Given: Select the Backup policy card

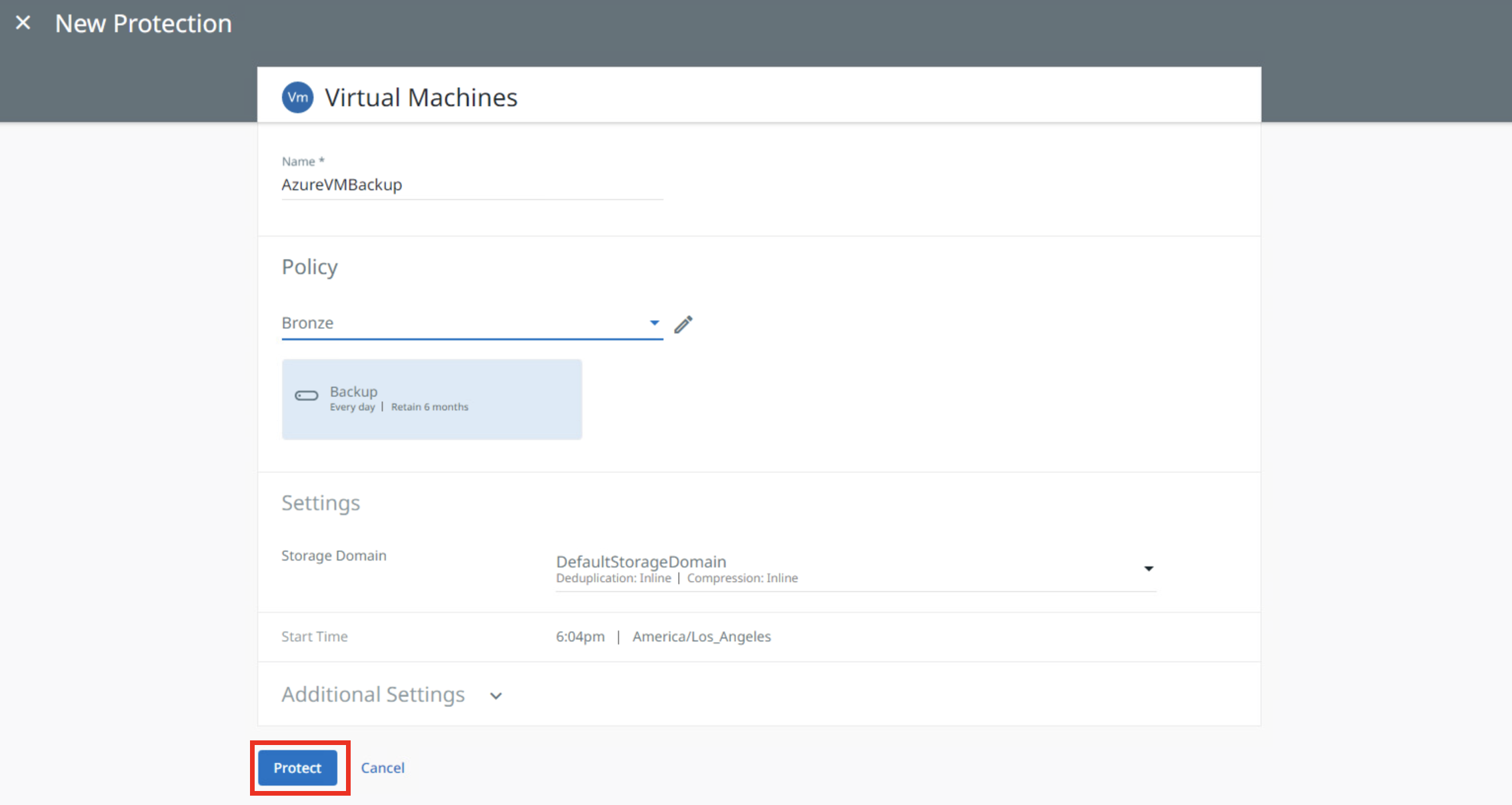Looking at the screenshot, I should coord(432,399).
